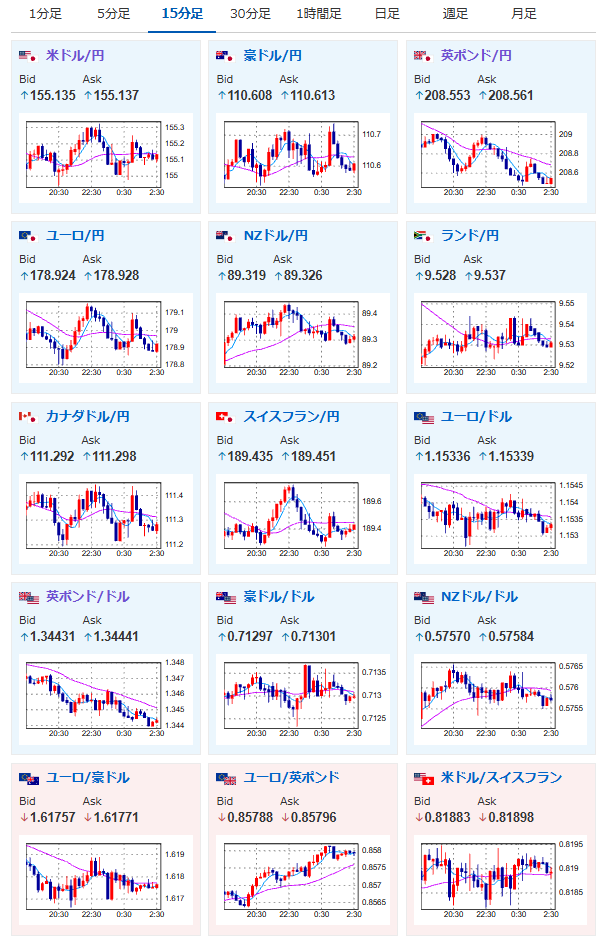605x939 pixels.
Task: Open the ユーロ/英ポンド pair link
Action: pos(291,778)
